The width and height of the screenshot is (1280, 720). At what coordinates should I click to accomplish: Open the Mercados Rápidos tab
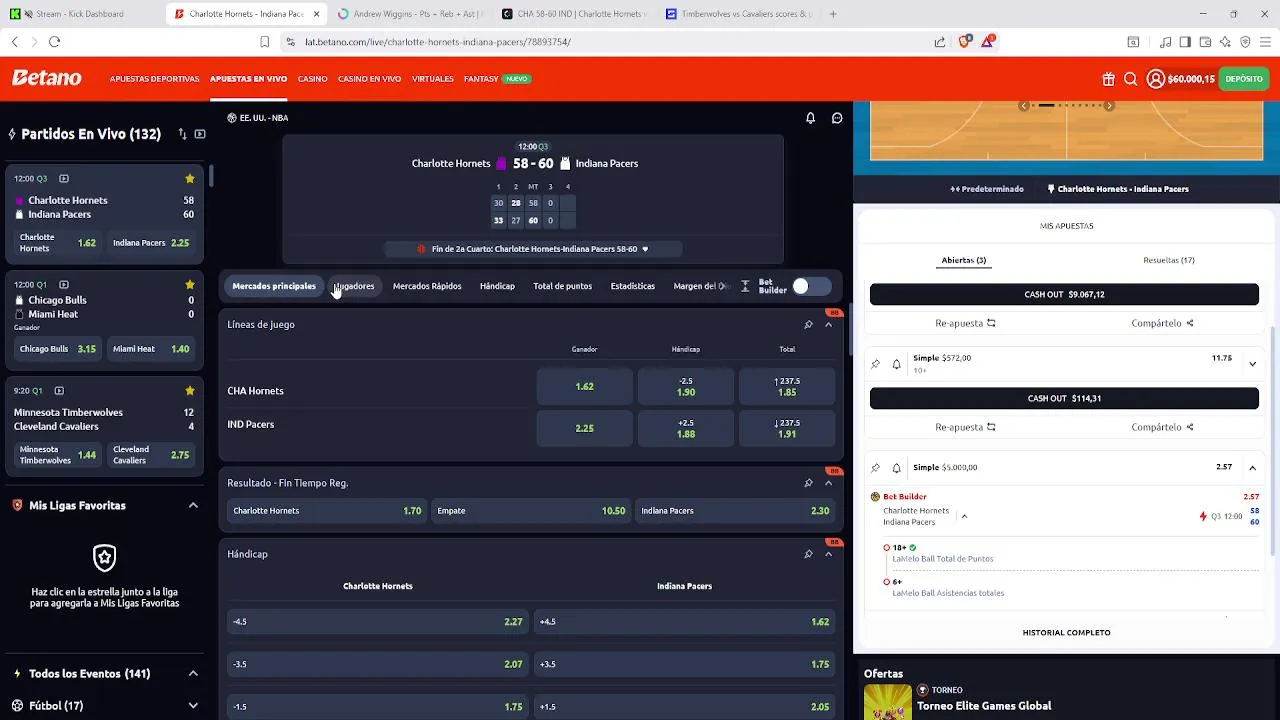coord(427,286)
